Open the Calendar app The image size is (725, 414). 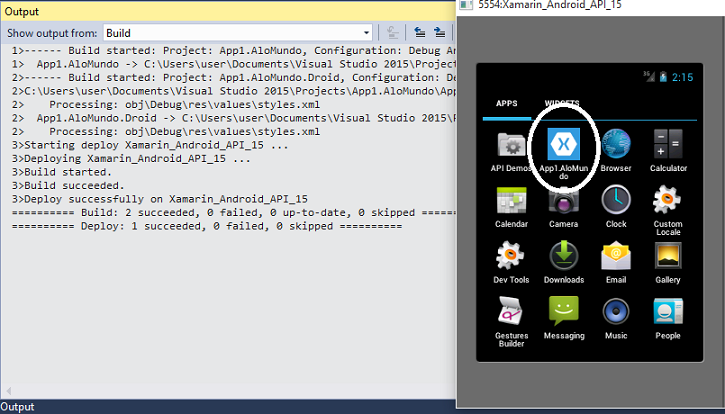511,207
